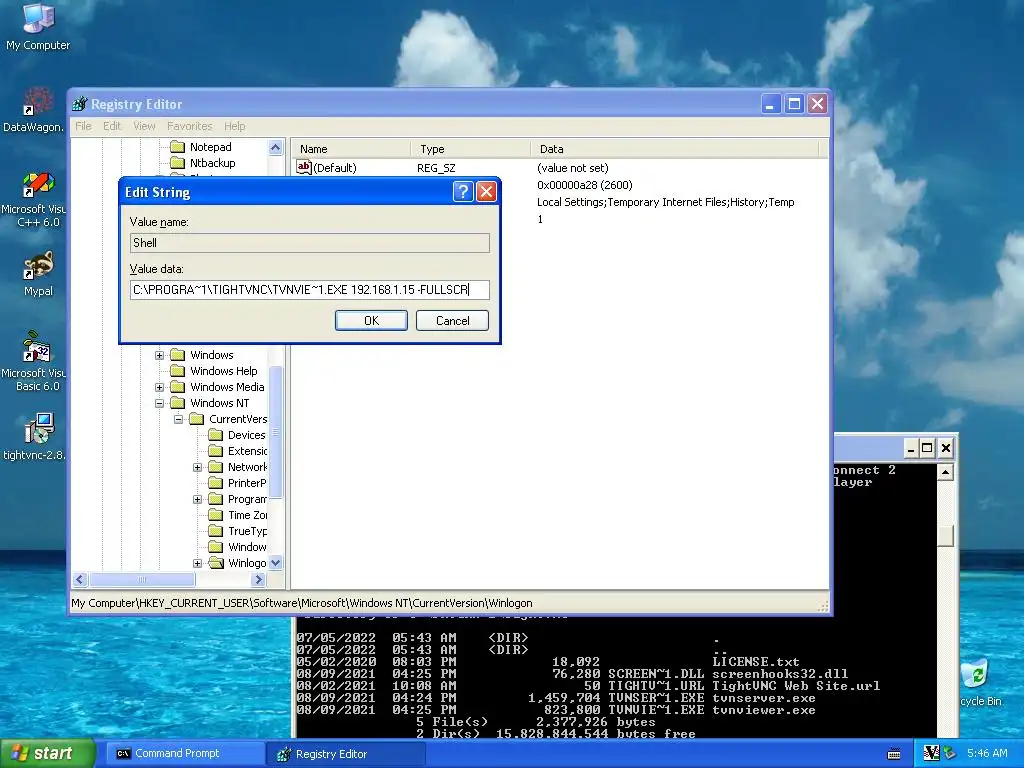Viewport: 1024px width, 768px height.
Task: Open the File menu in Registry Editor
Action: pyautogui.click(x=84, y=126)
